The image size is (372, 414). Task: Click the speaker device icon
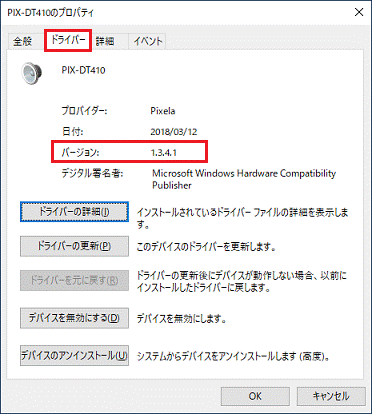point(32,73)
